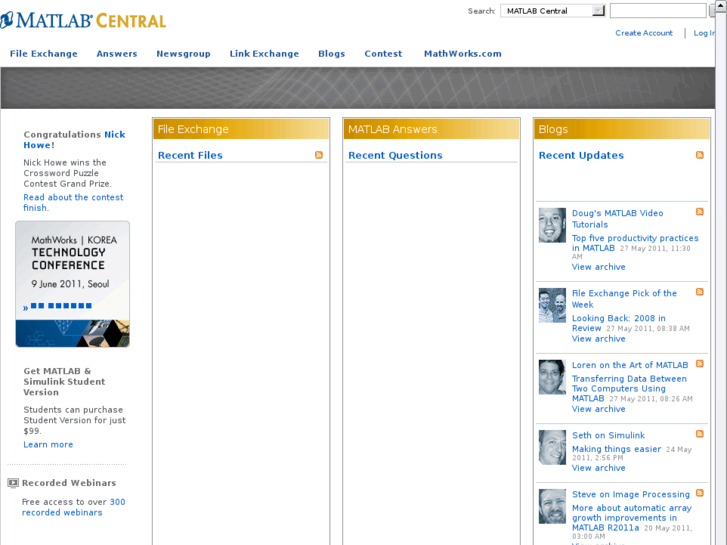727x545 pixels.
Task: Open the File Exchange navigation item
Action: 44,54
